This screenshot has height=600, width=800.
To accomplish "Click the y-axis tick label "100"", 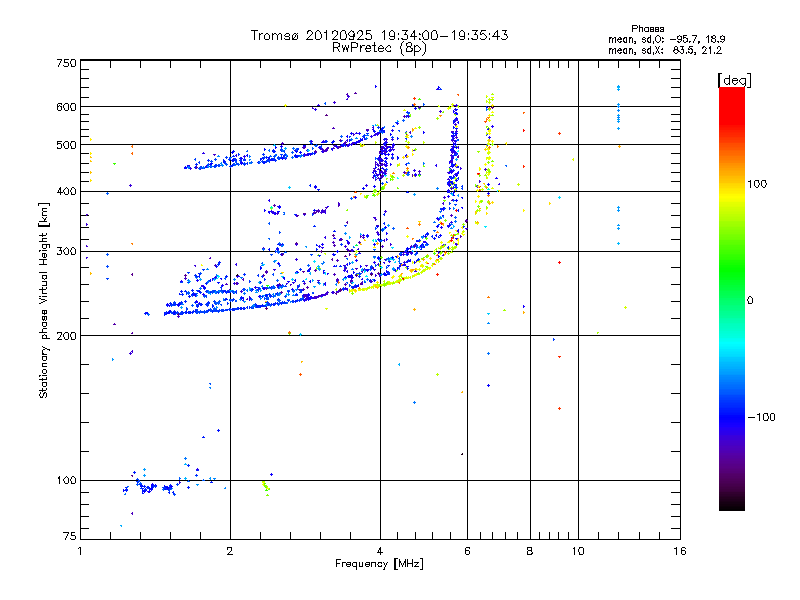I will pos(67,480).
